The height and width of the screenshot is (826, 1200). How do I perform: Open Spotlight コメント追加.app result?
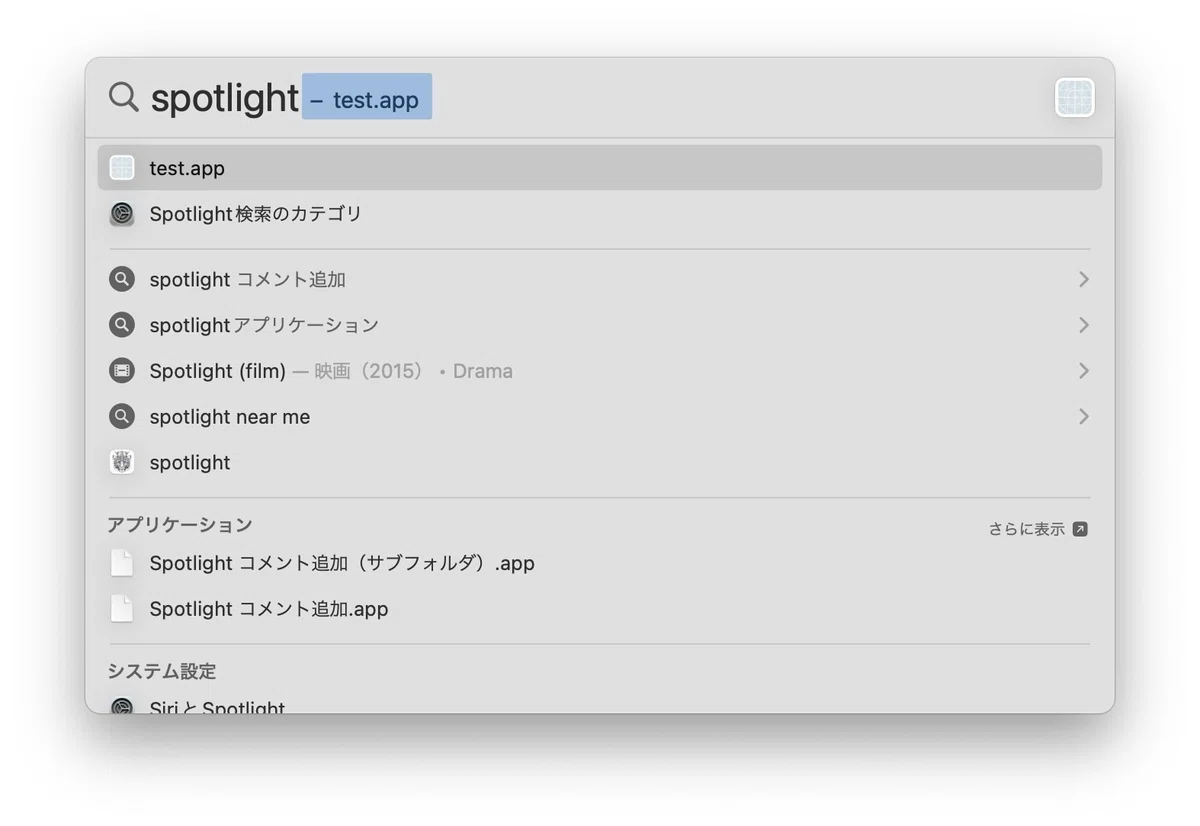[x=600, y=609]
